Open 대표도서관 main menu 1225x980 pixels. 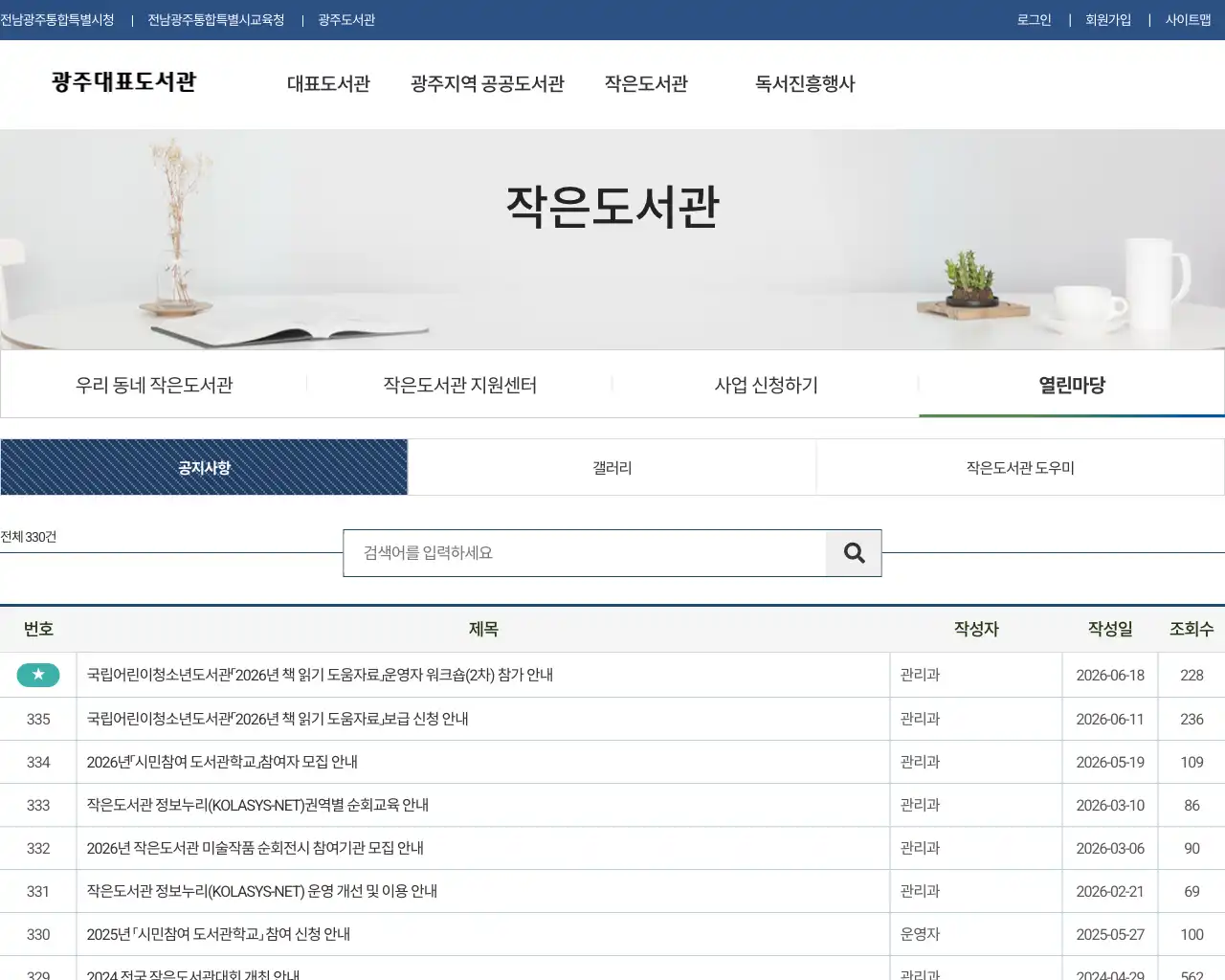tap(328, 84)
